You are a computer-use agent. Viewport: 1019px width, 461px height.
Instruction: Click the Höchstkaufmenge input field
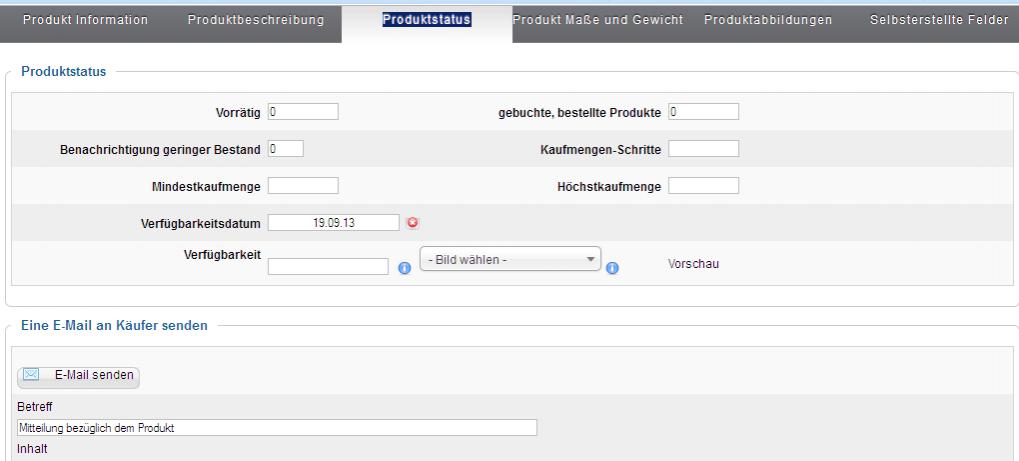click(703, 186)
